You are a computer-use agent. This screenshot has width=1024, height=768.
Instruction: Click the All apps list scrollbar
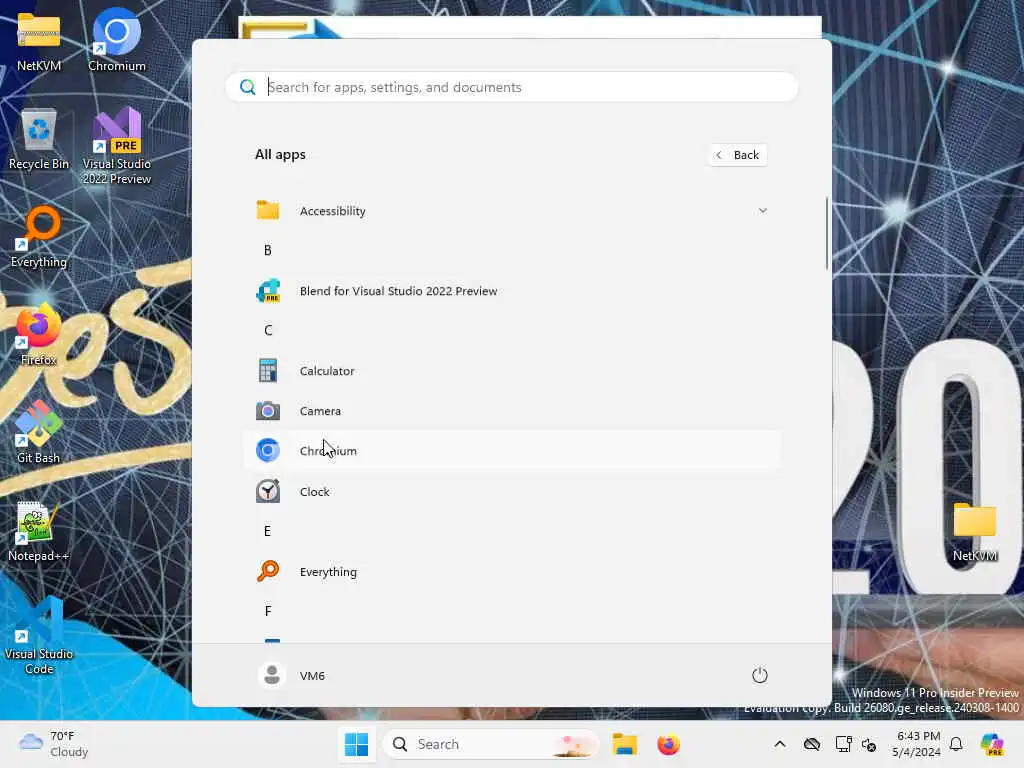827,232
